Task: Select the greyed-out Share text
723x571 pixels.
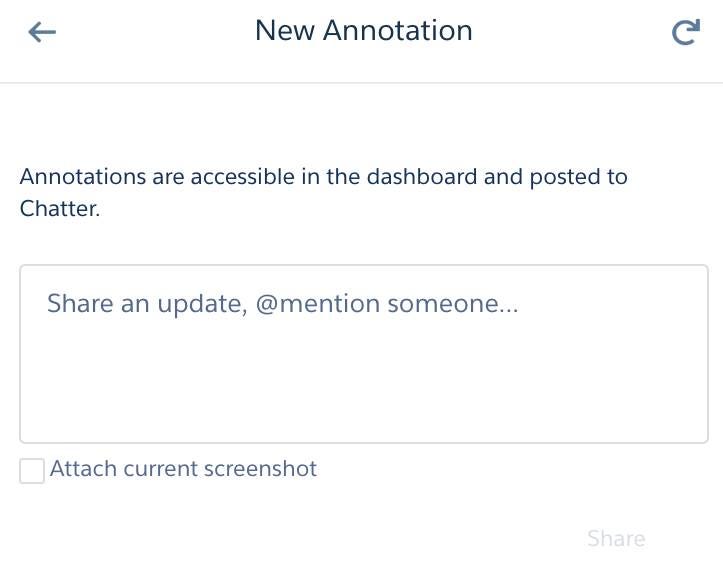Action: [616, 538]
